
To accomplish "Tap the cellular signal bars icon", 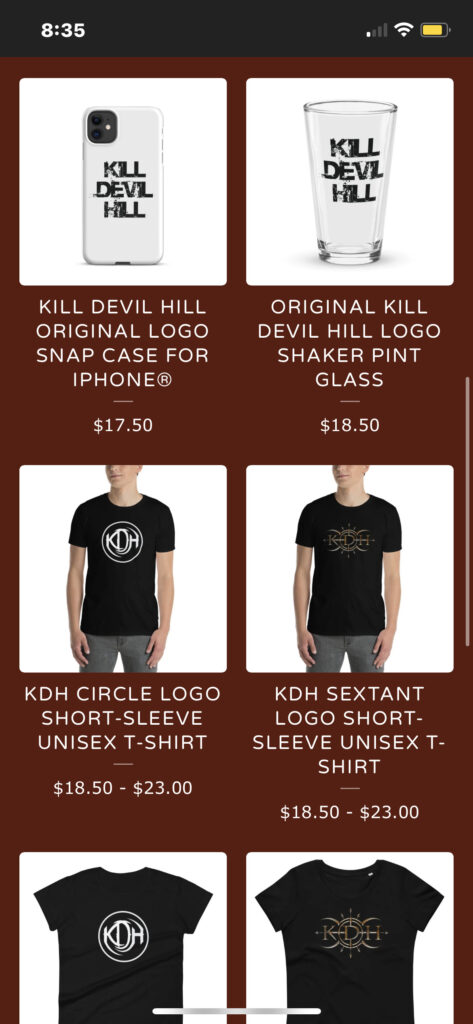I will coord(377,31).
